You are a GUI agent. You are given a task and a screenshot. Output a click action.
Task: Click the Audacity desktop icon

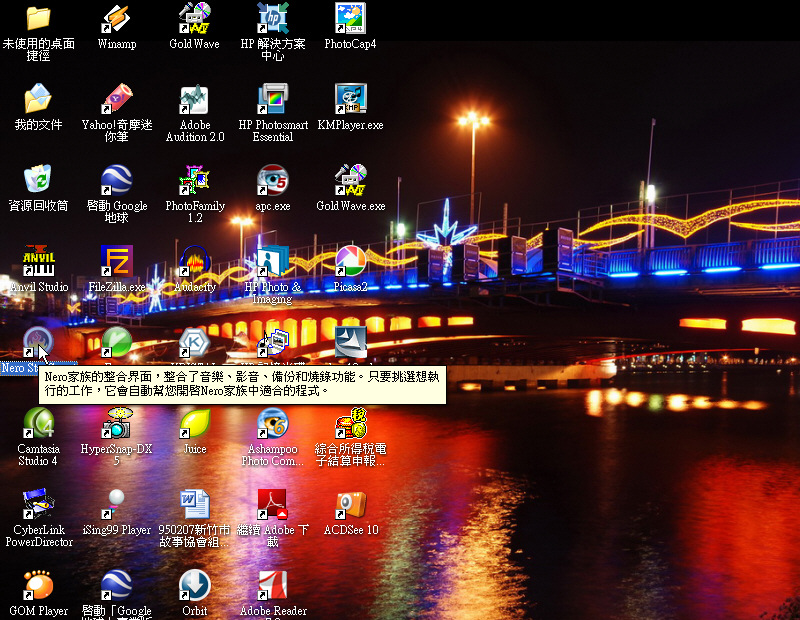pyautogui.click(x=194, y=261)
